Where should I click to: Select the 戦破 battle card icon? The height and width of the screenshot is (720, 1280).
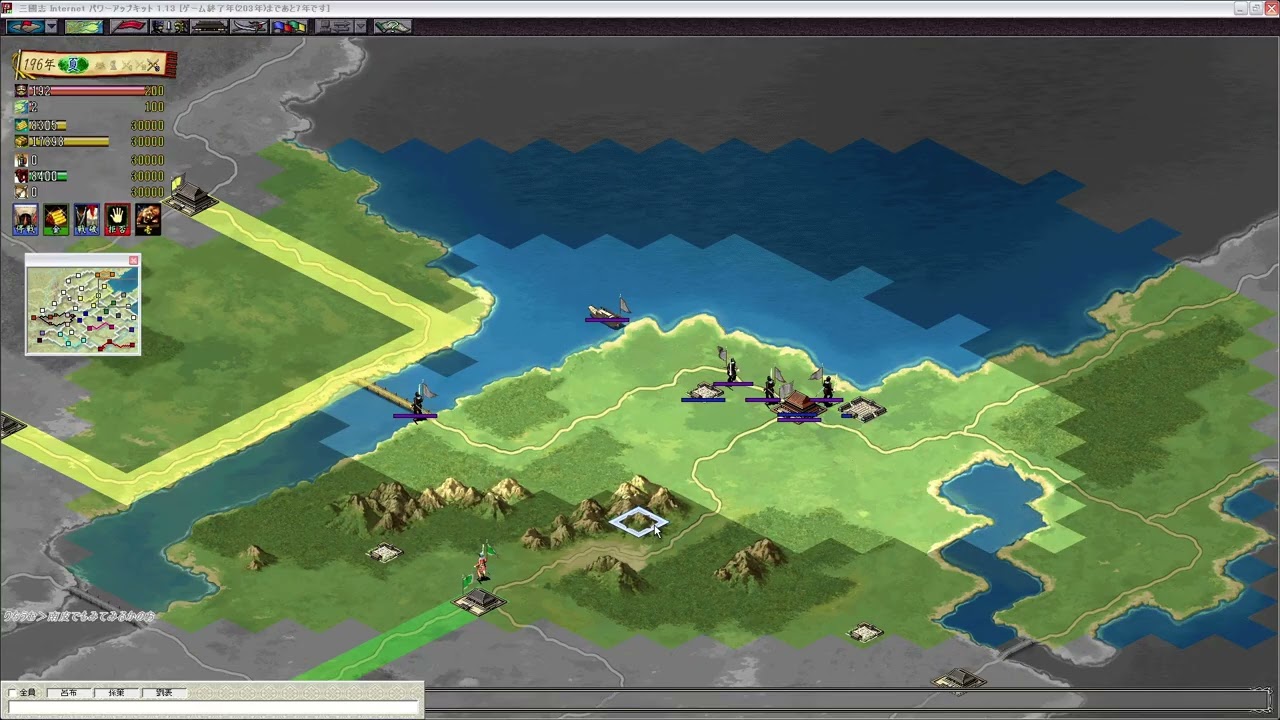pos(87,219)
